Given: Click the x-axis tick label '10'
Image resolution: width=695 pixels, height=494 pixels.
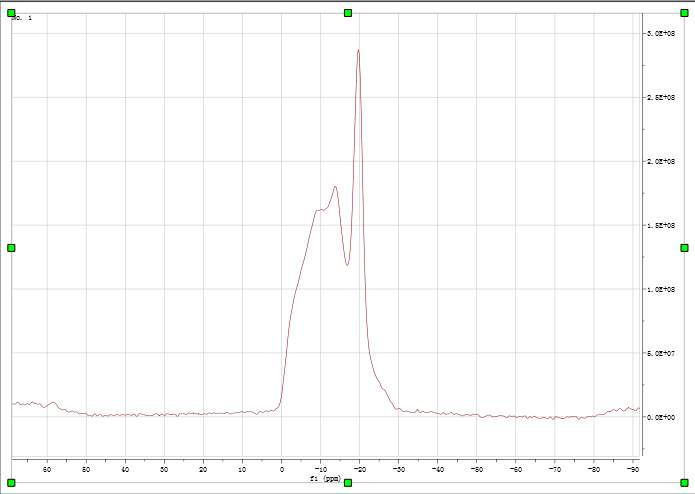Looking at the screenshot, I should (242, 470).
